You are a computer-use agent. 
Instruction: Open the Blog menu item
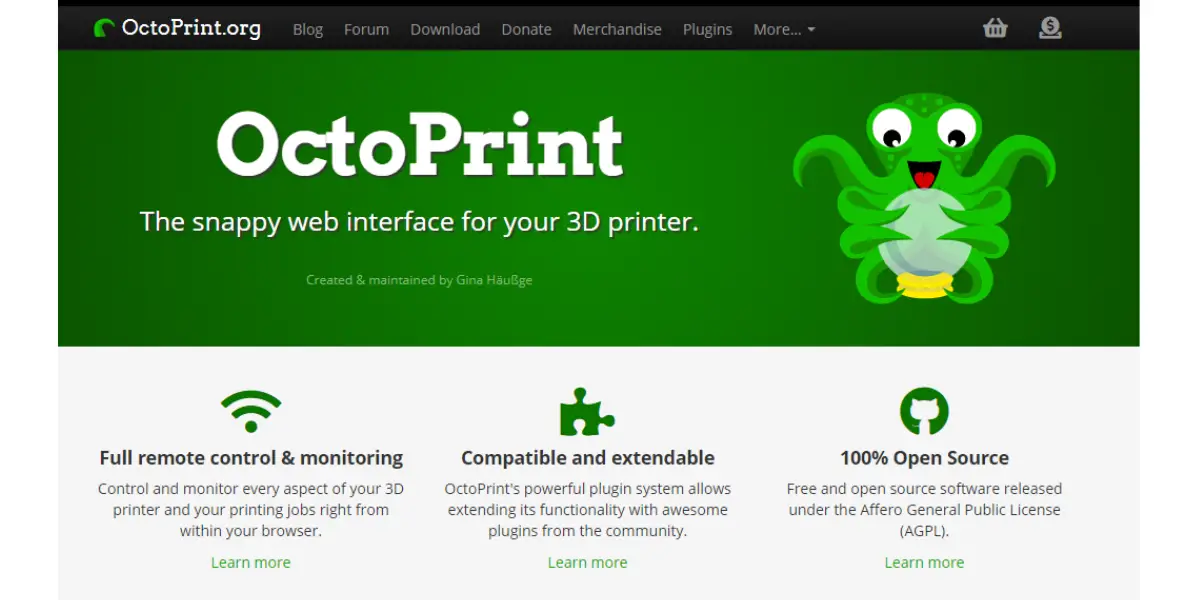[308, 29]
